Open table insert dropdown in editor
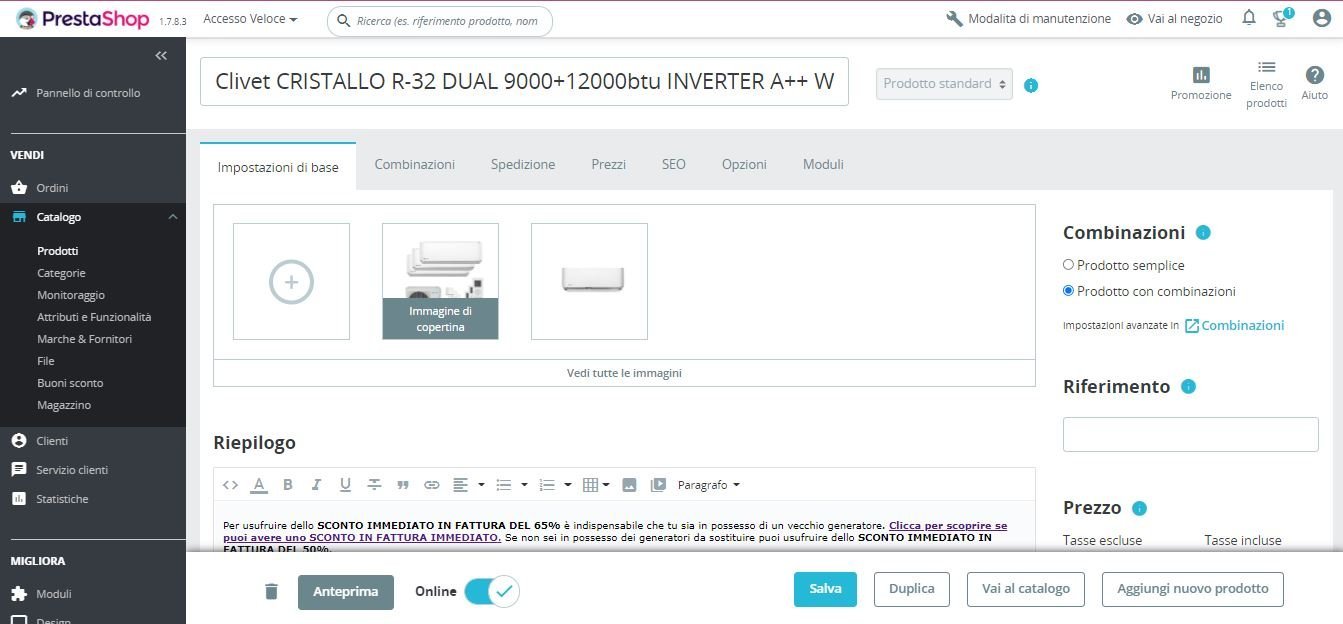The width and height of the screenshot is (1343, 624). [x=597, y=485]
